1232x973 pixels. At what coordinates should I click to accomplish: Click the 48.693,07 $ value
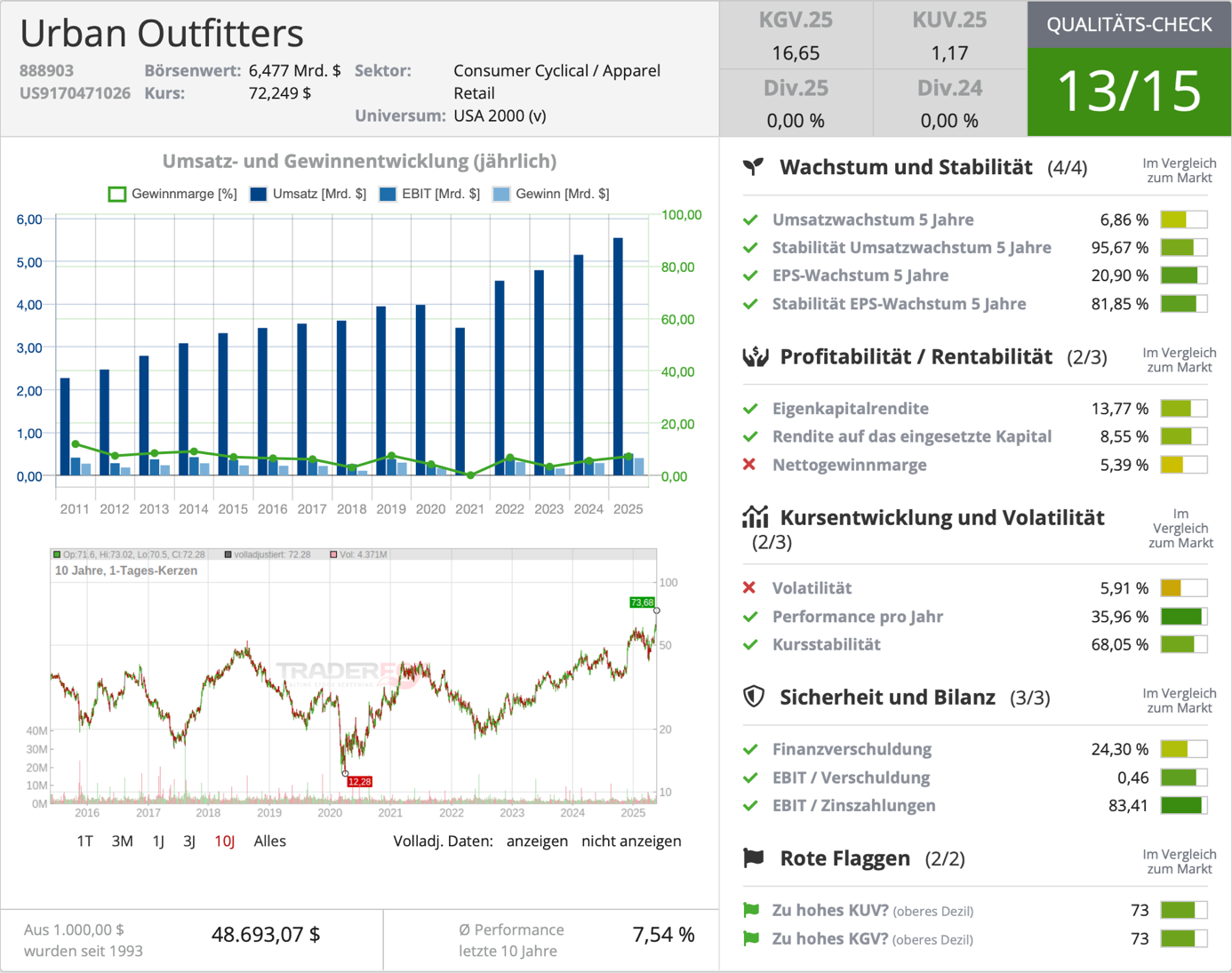(266, 935)
